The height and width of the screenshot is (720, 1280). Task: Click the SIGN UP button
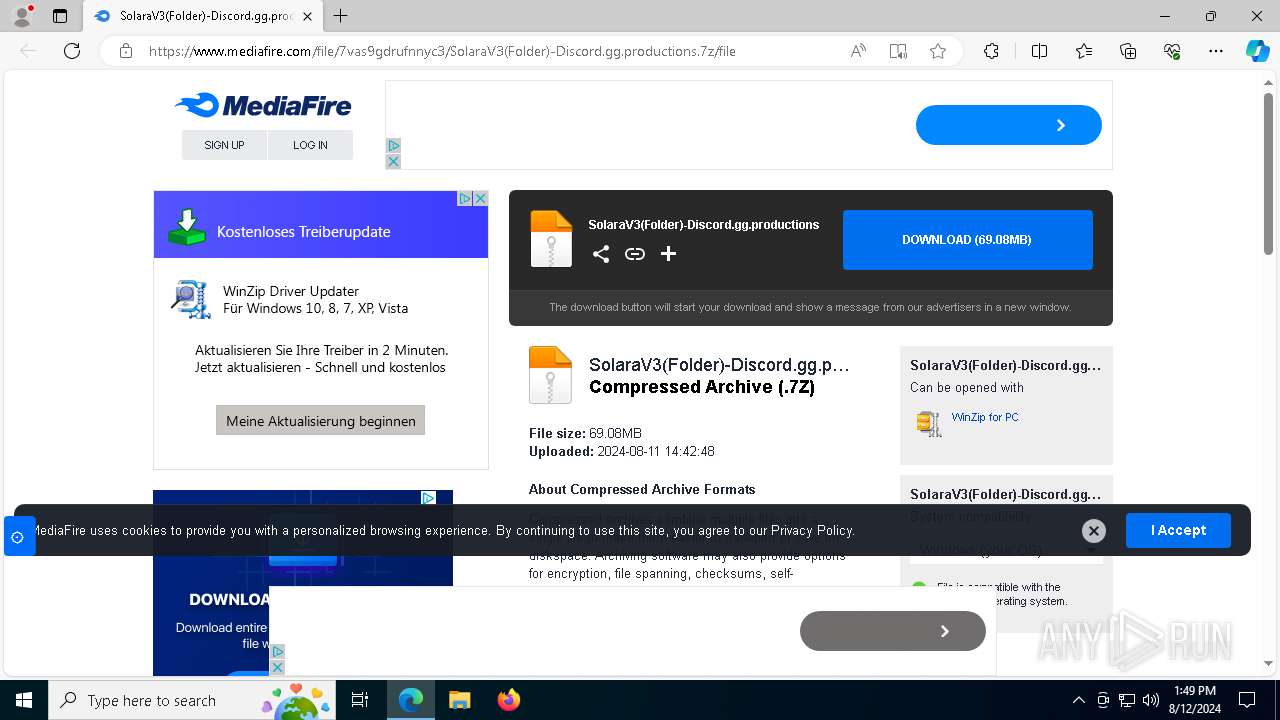pyautogui.click(x=224, y=145)
